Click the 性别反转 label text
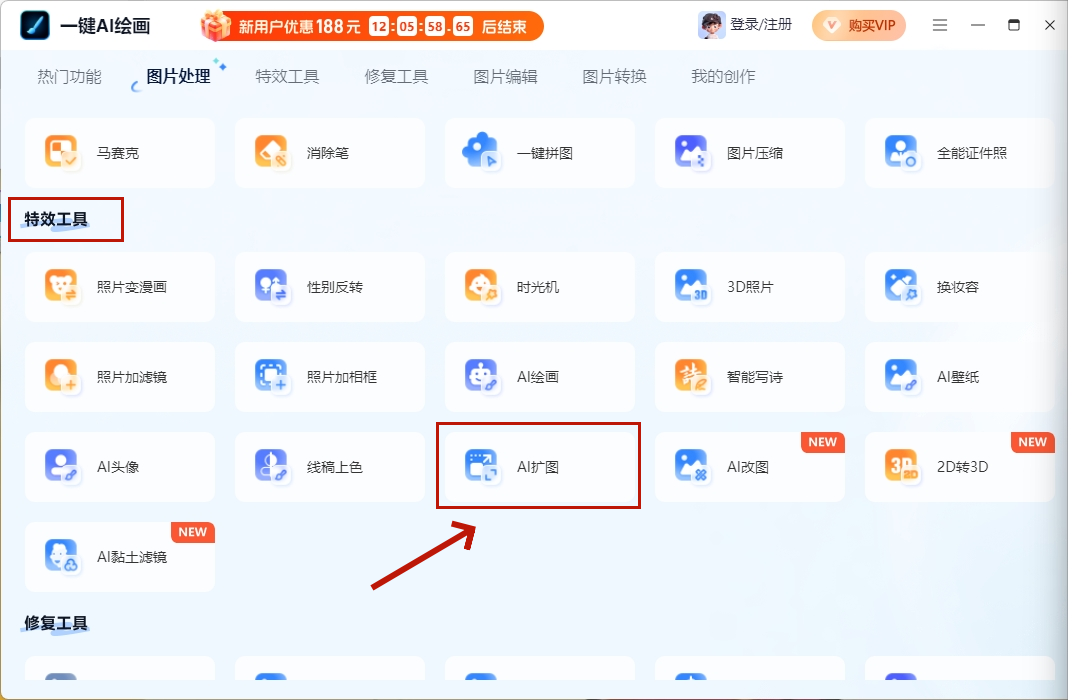This screenshot has height=700, width=1080. click(x=334, y=287)
